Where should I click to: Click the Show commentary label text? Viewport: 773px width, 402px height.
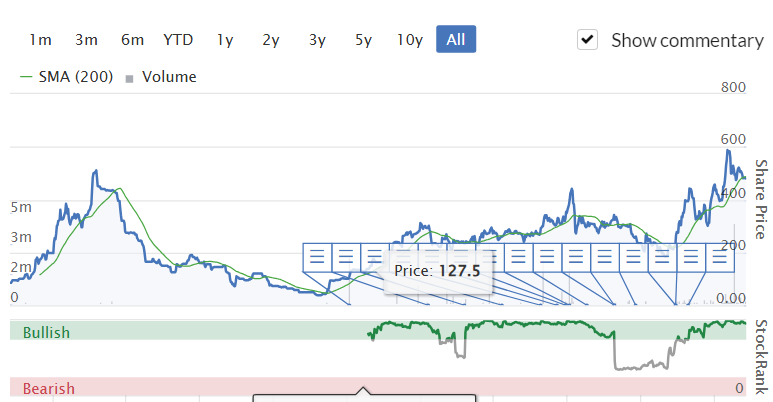(x=686, y=41)
